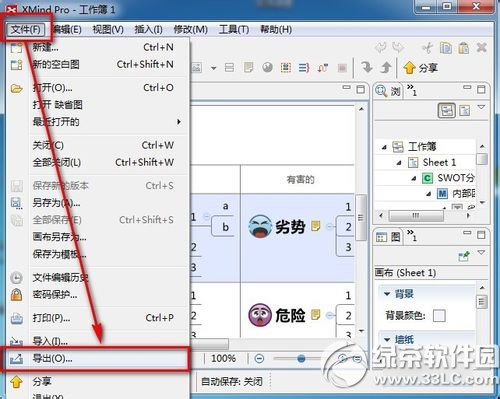Click the note icon beside 劣势 topic
This screenshot has width=500, height=399.
pyautogui.click(x=316, y=226)
